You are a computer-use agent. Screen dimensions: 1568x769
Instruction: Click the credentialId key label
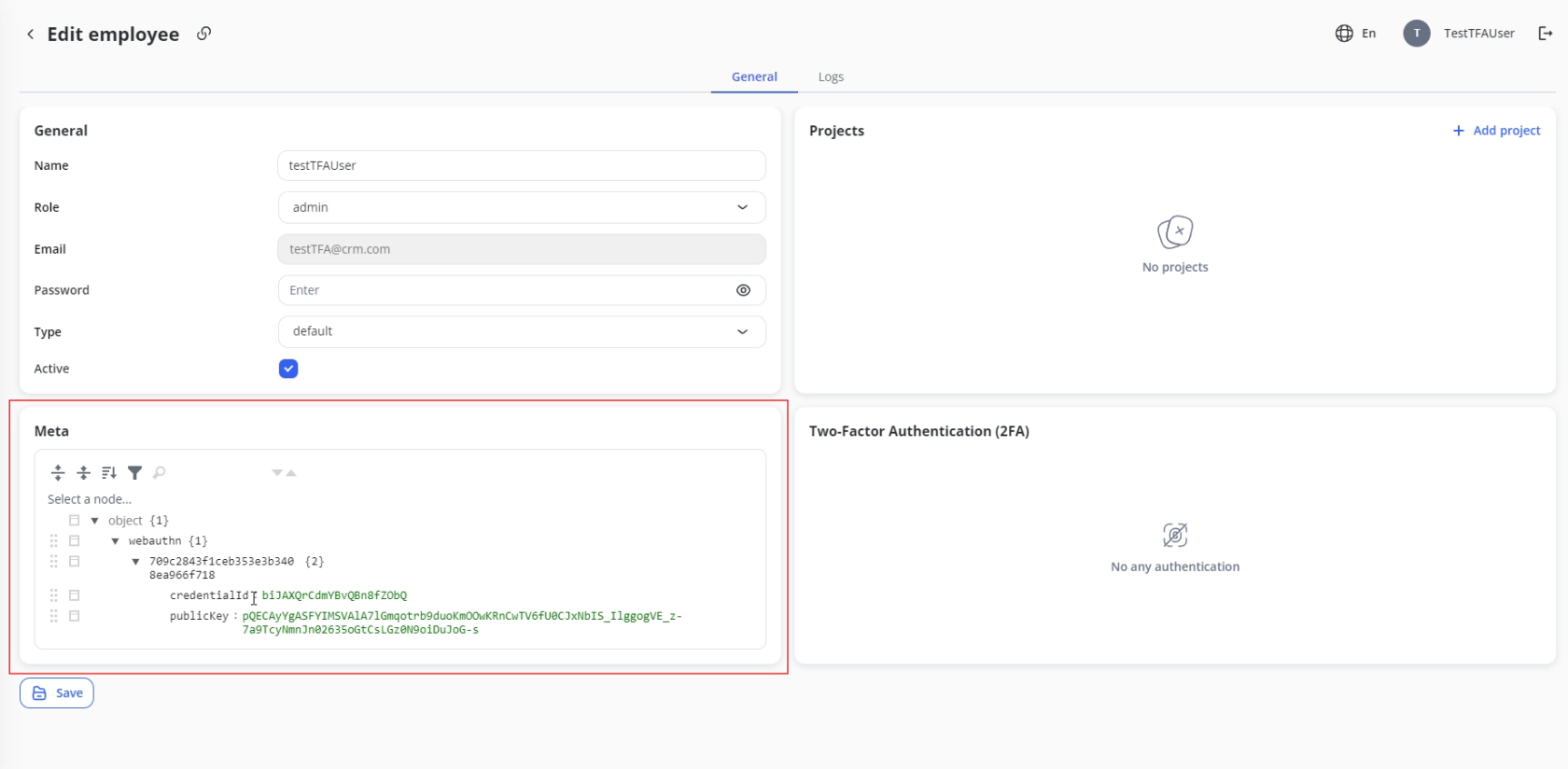209,595
